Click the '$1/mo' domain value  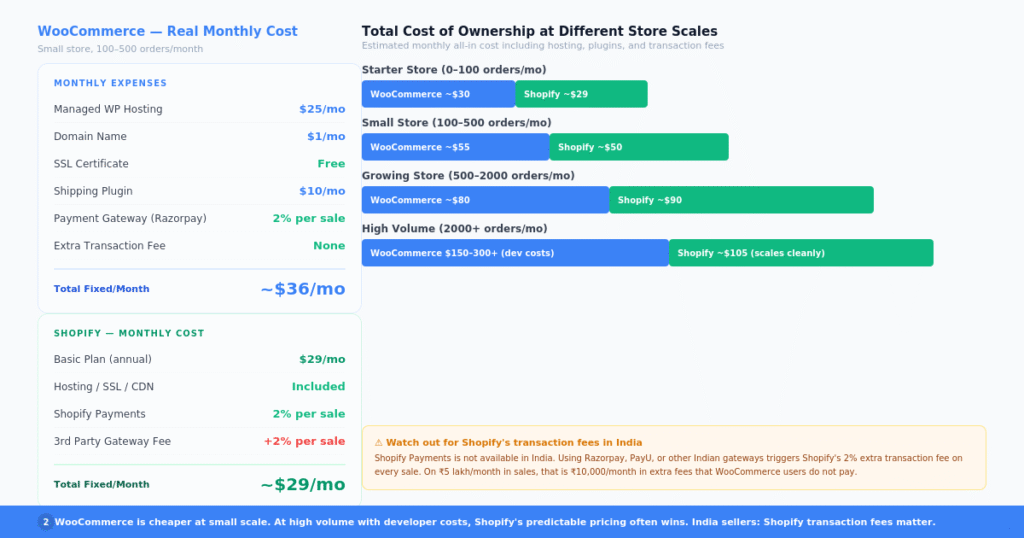pos(326,136)
